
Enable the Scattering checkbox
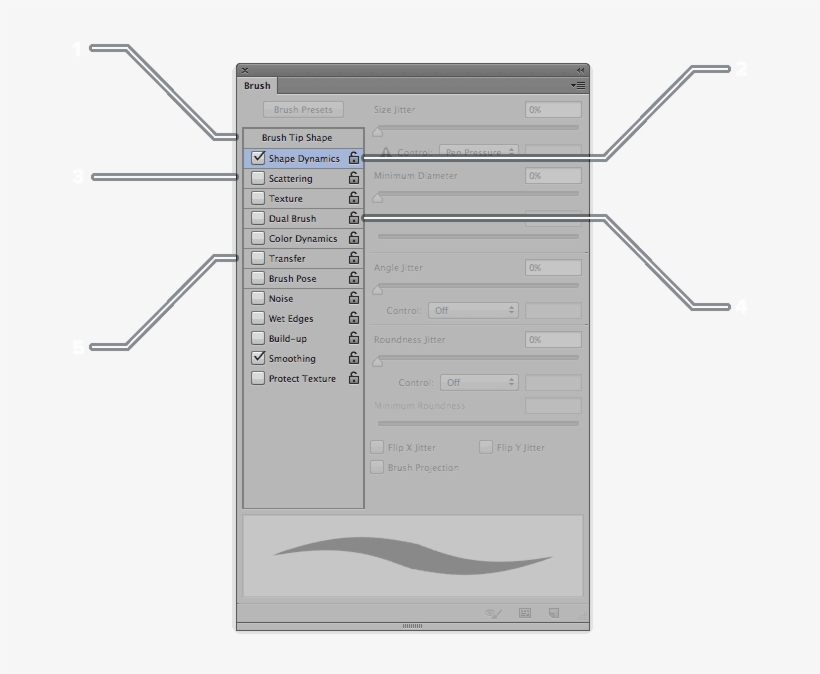tap(257, 178)
